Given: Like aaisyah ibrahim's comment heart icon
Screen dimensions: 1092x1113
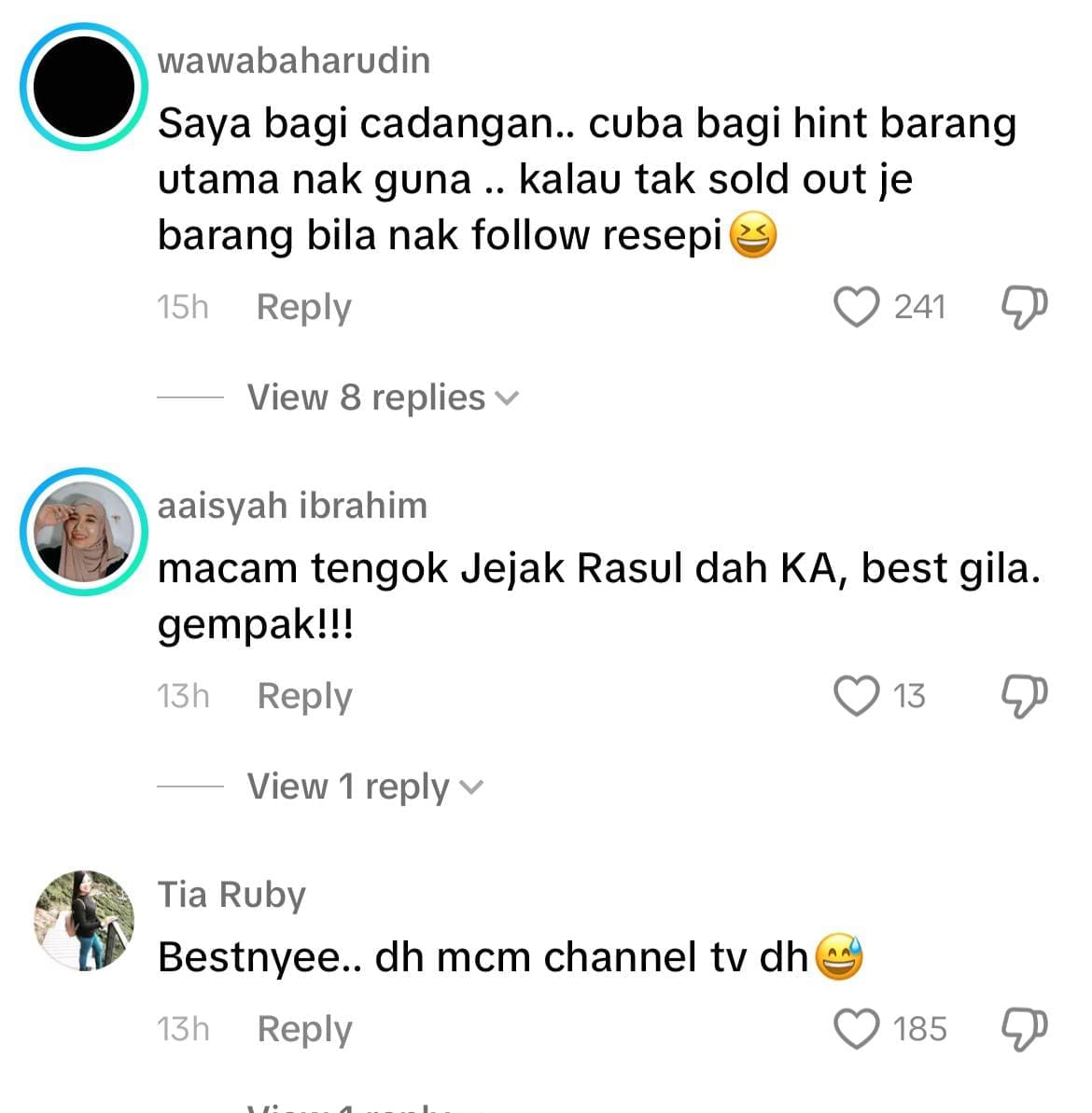Looking at the screenshot, I should tap(856, 696).
